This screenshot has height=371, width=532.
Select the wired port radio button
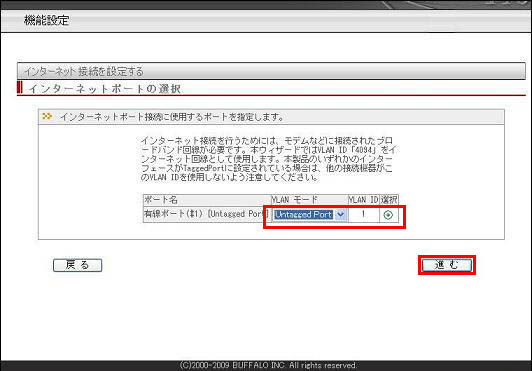pos(388,215)
